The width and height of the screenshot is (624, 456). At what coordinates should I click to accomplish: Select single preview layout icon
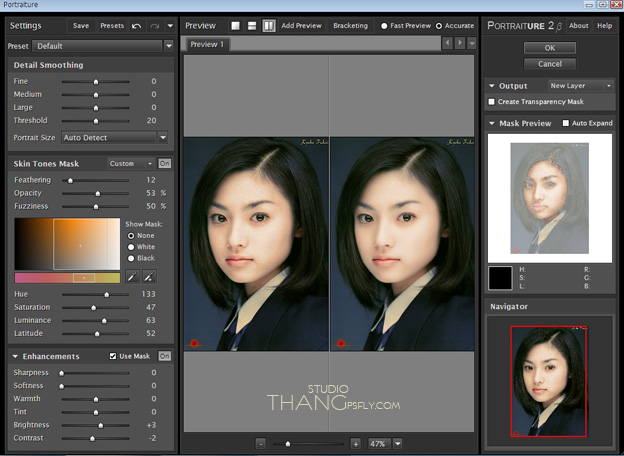click(x=235, y=26)
